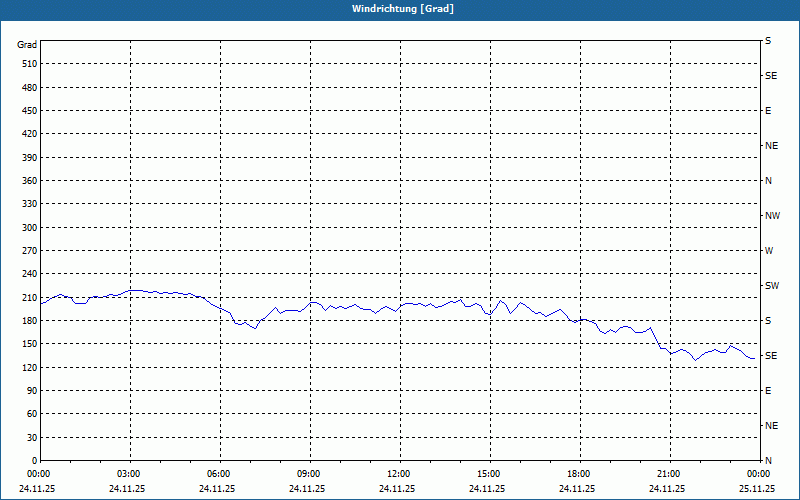Click the '24.11.25' date under 12:00
Viewport: 800px width, 500px height.
(397, 488)
